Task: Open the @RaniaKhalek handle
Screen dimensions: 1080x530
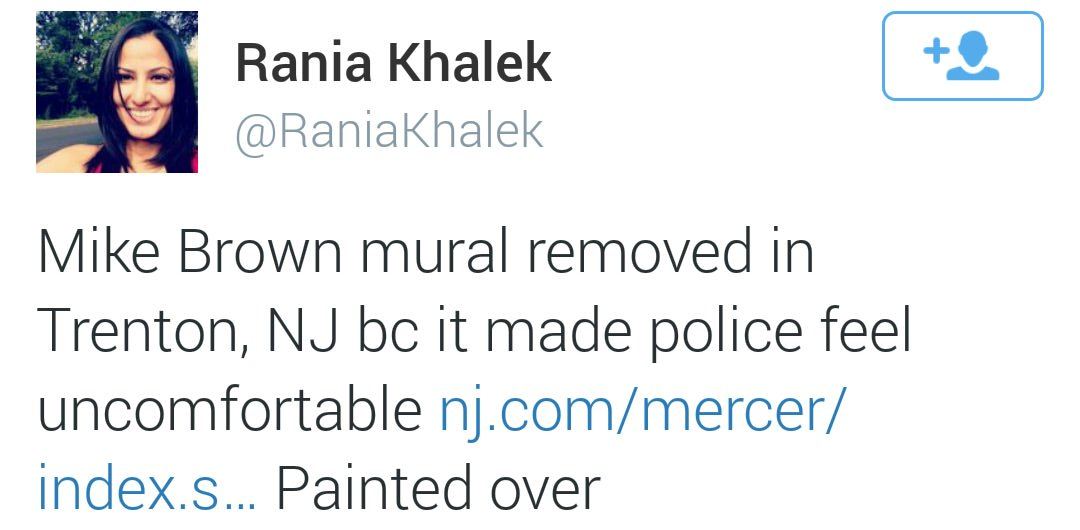Action: pos(389,132)
